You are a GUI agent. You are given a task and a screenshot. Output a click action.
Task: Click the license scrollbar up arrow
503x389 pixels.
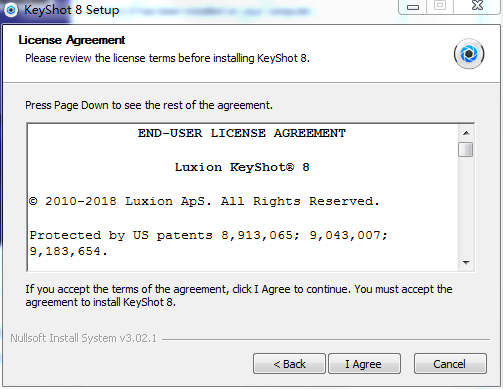click(x=466, y=133)
